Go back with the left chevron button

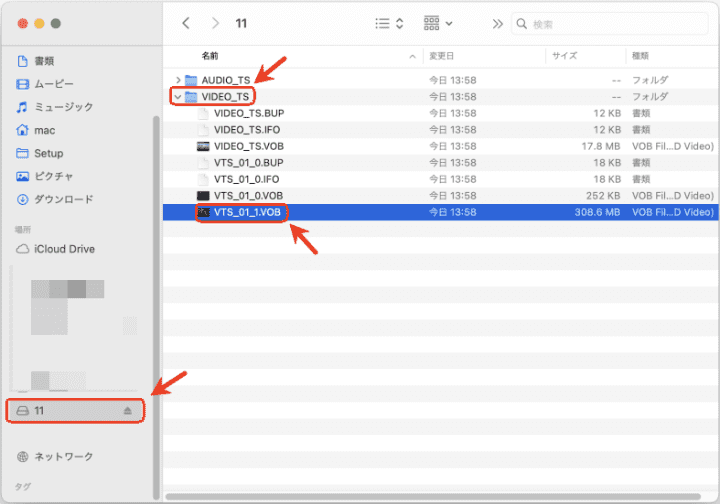[x=186, y=23]
